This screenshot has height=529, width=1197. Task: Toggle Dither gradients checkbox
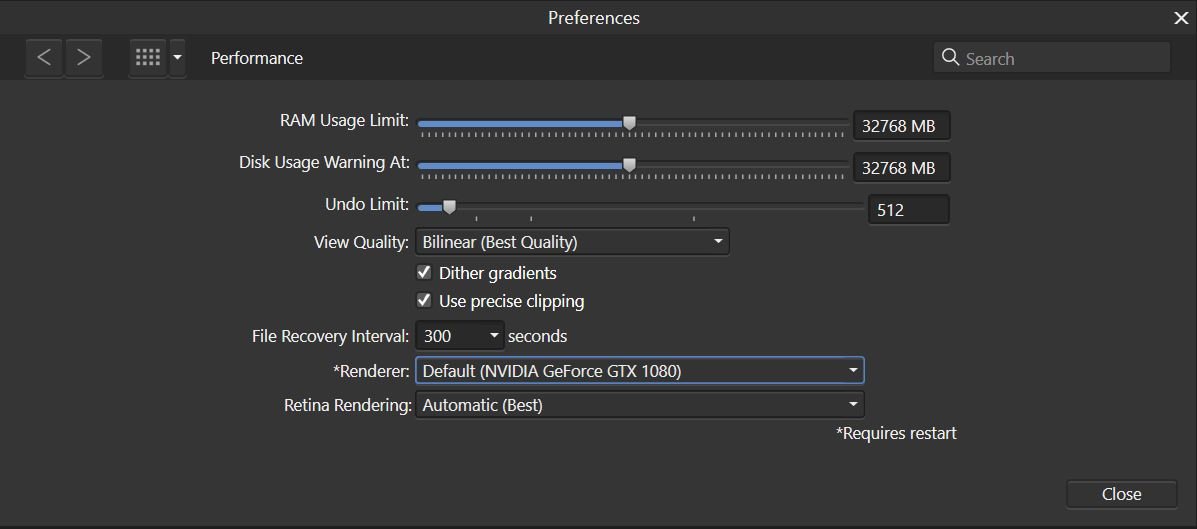[424, 273]
